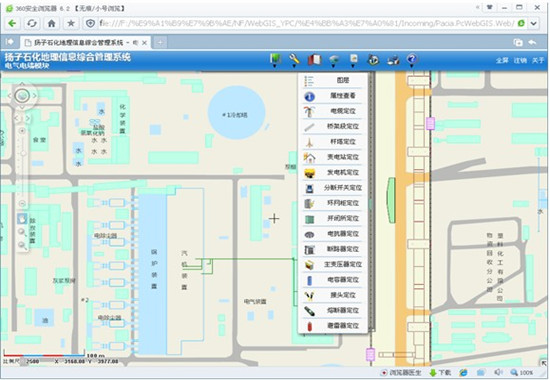Click the 全屏 fullscreen link
The width and height of the screenshot is (550, 380).
[502, 61]
